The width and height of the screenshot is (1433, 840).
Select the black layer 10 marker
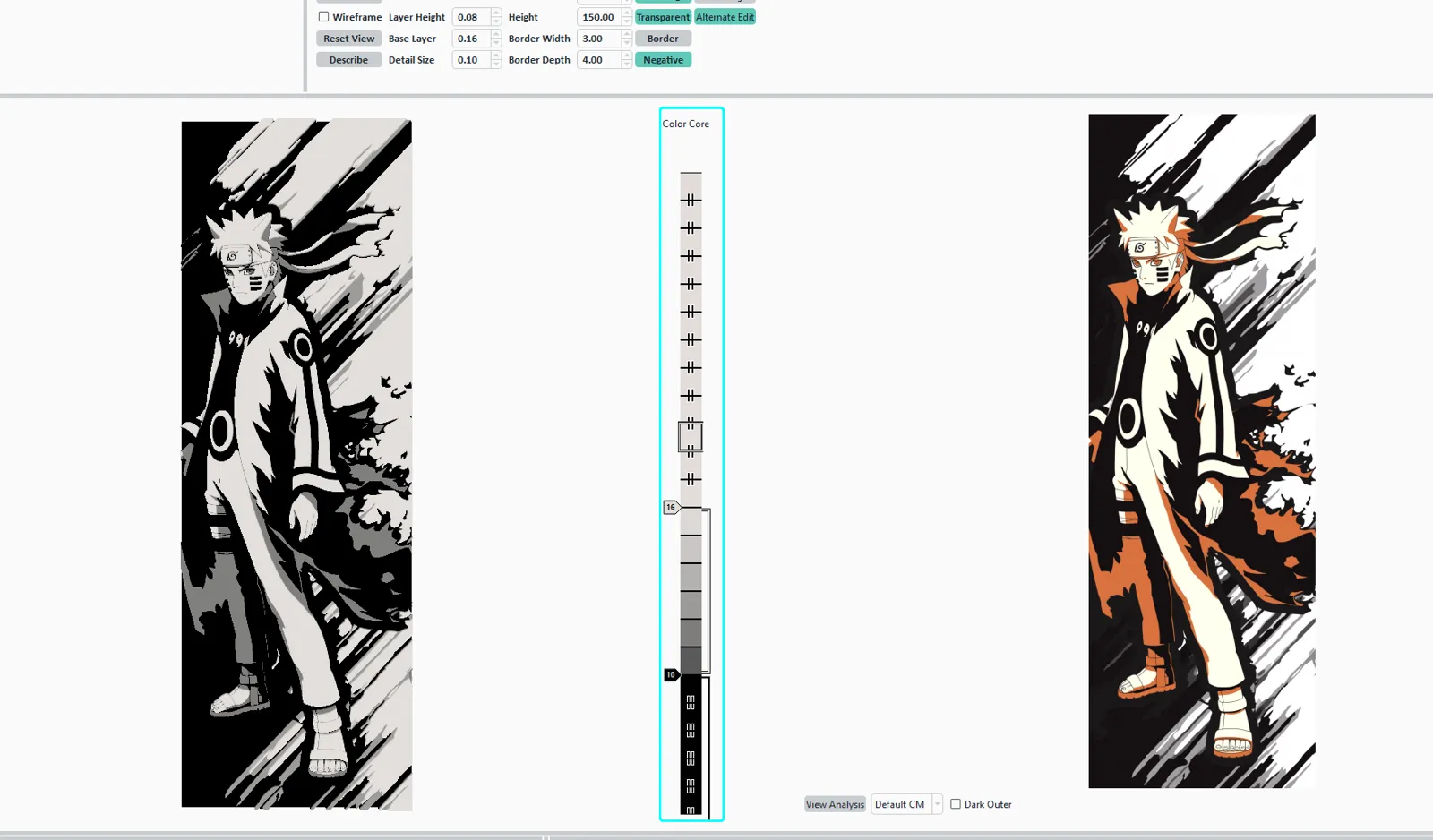(x=671, y=674)
